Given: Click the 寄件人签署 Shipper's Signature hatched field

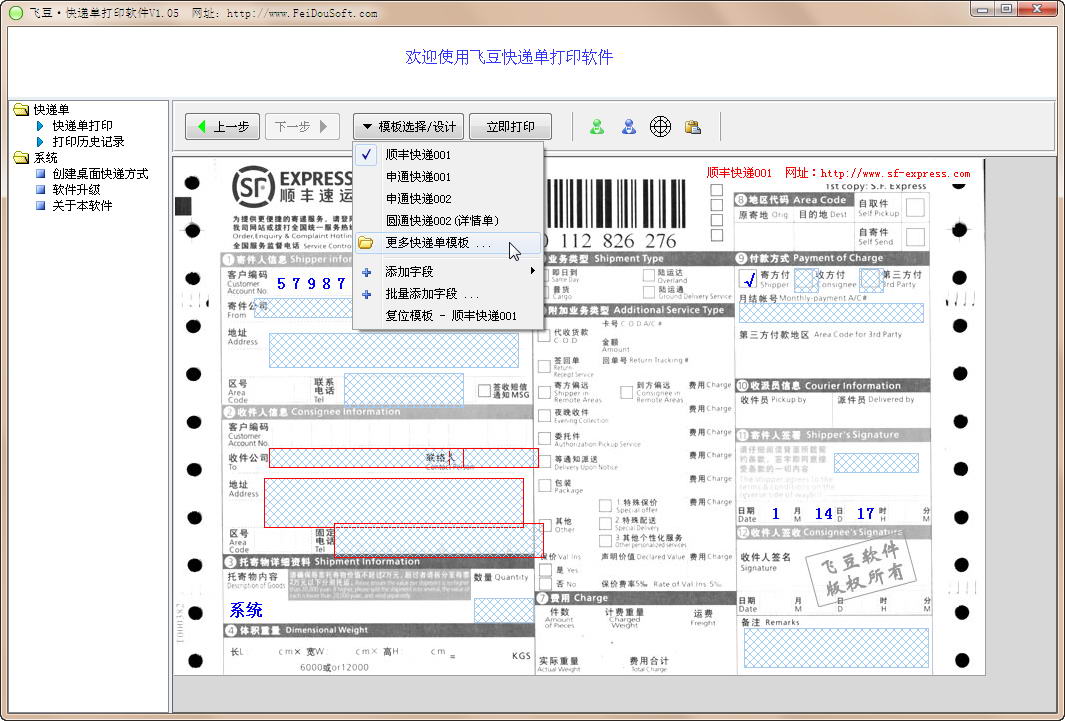Looking at the screenshot, I should 876,463.
